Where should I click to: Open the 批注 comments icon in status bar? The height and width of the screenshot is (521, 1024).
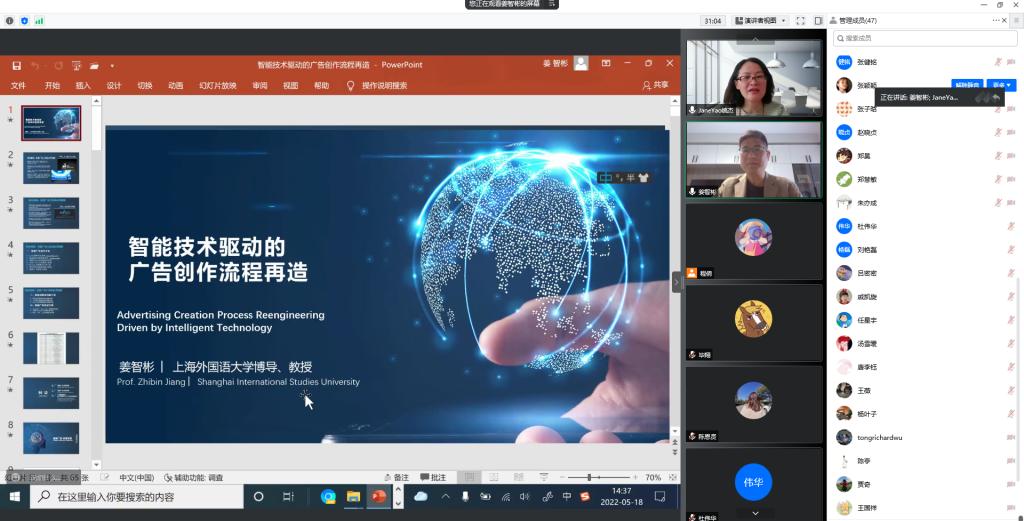(x=432, y=477)
